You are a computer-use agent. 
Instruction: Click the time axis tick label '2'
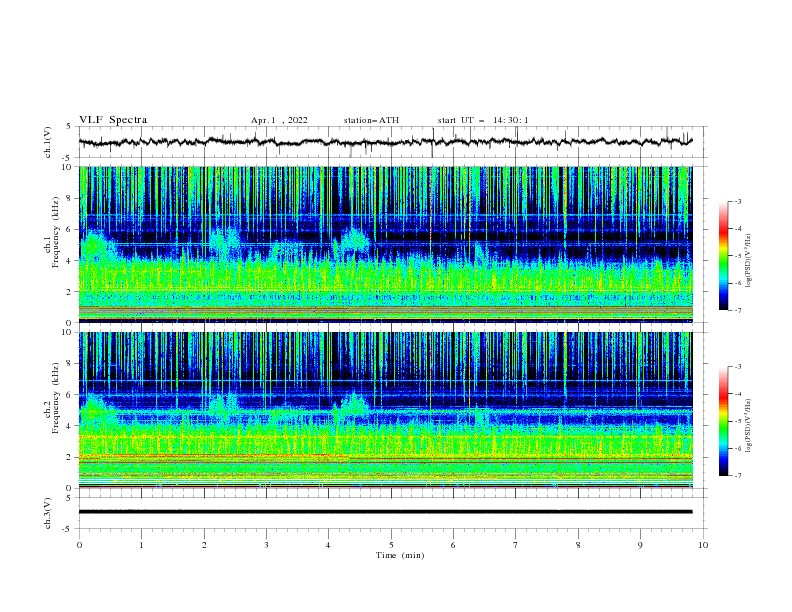(204, 545)
